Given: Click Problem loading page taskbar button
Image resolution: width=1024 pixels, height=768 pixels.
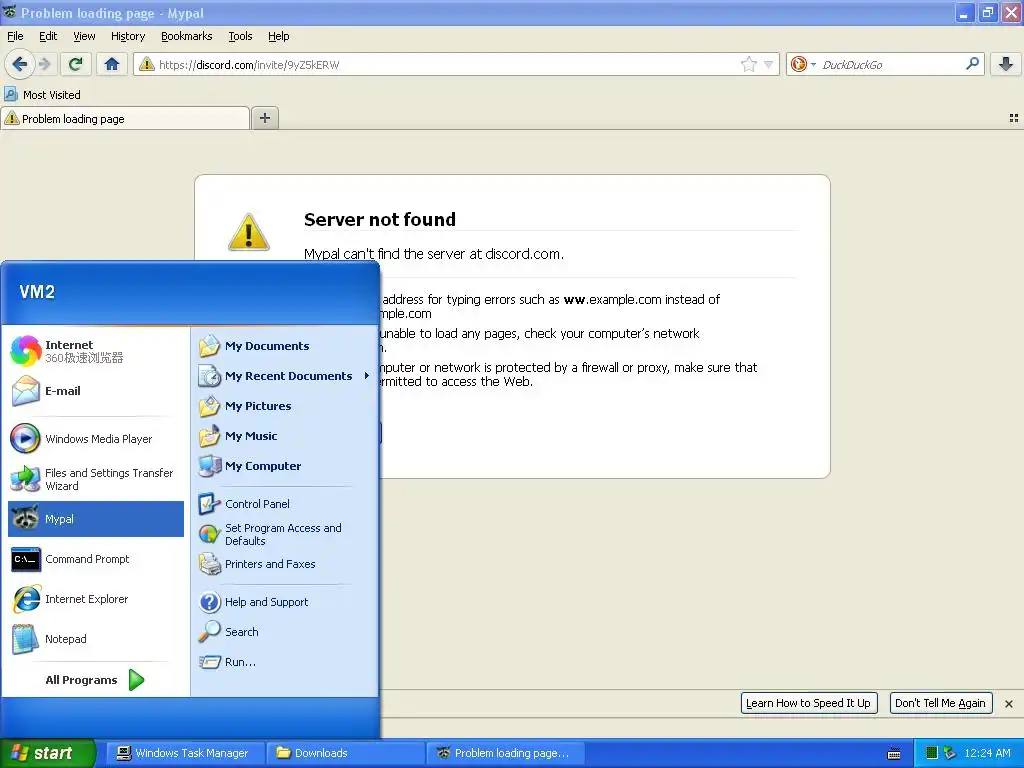Looking at the screenshot, I should 504,753.
